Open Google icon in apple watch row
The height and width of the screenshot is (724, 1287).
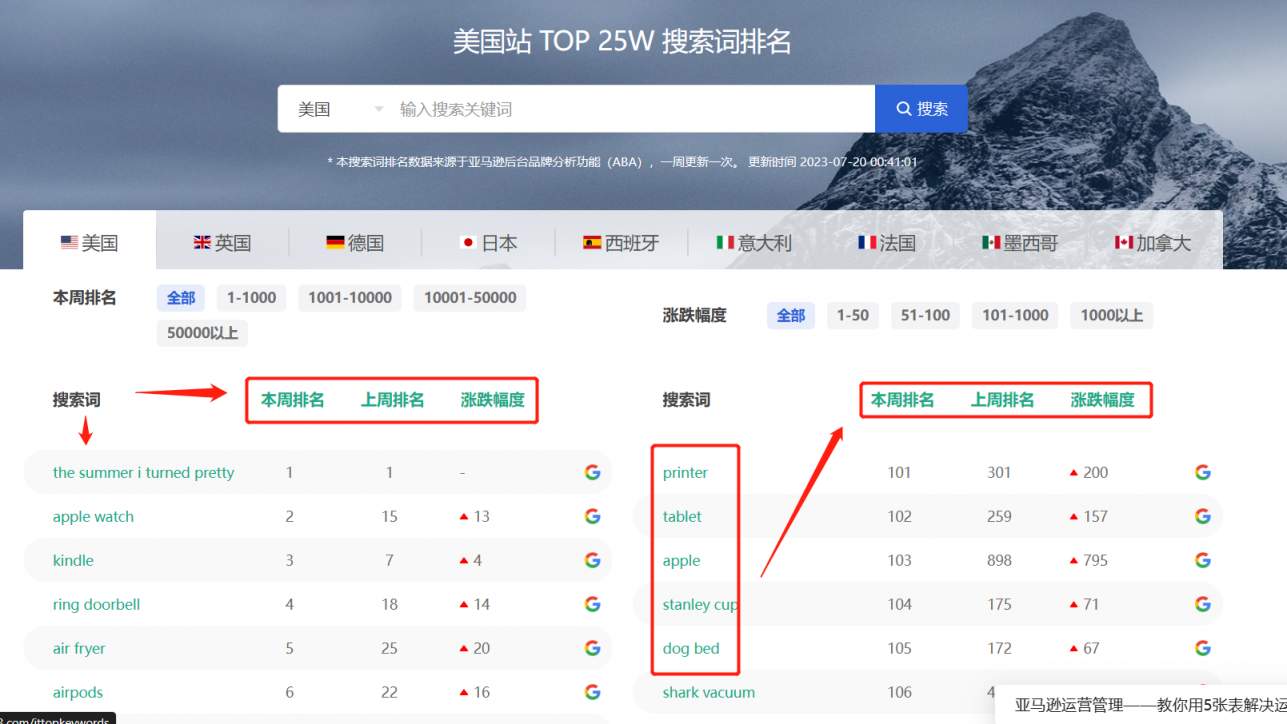[592, 516]
